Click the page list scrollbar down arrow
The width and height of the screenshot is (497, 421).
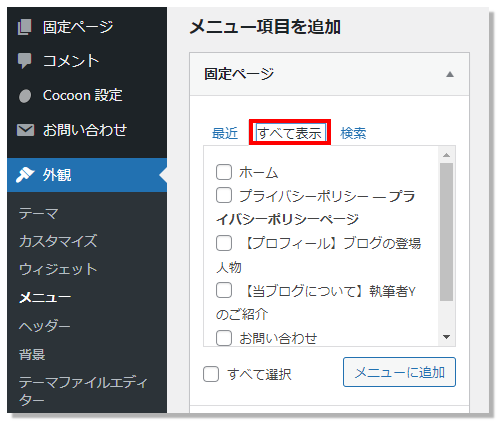(x=446, y=337)
